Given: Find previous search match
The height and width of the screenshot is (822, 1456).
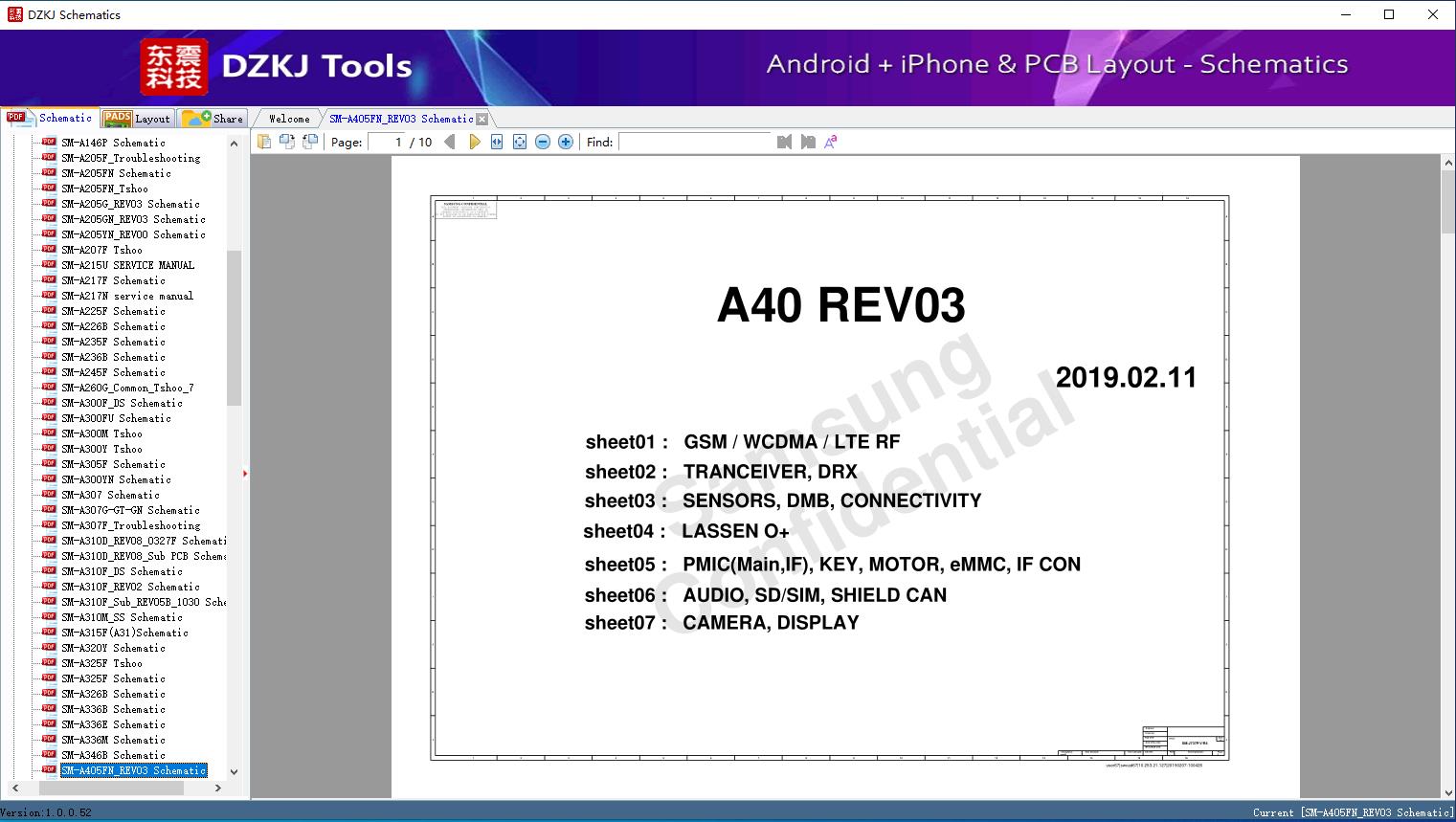Looking at the screenshot, I should (x=785, y=142).
